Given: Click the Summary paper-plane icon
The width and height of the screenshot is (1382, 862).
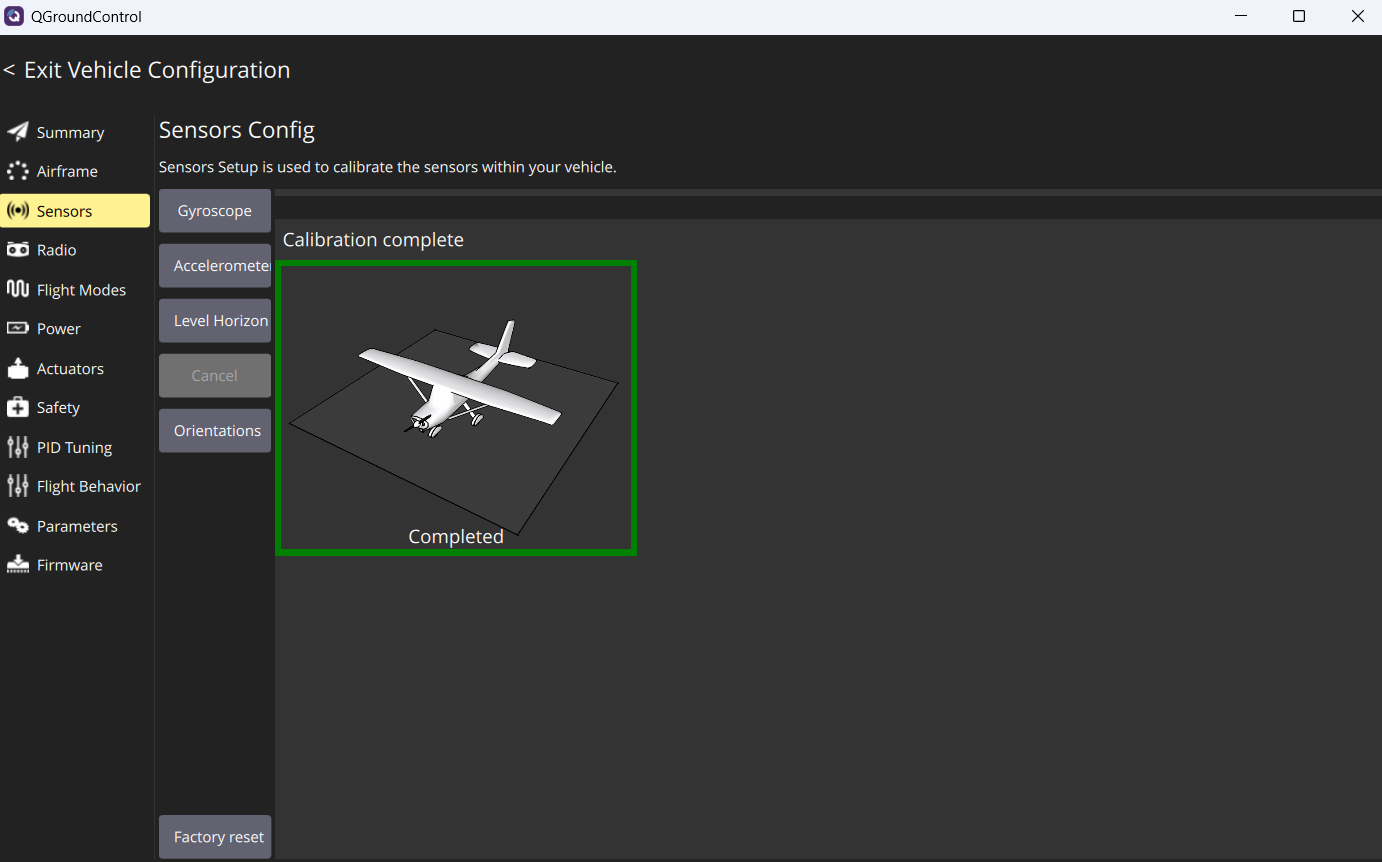Looking at the screenshot, I should (18, 132).
